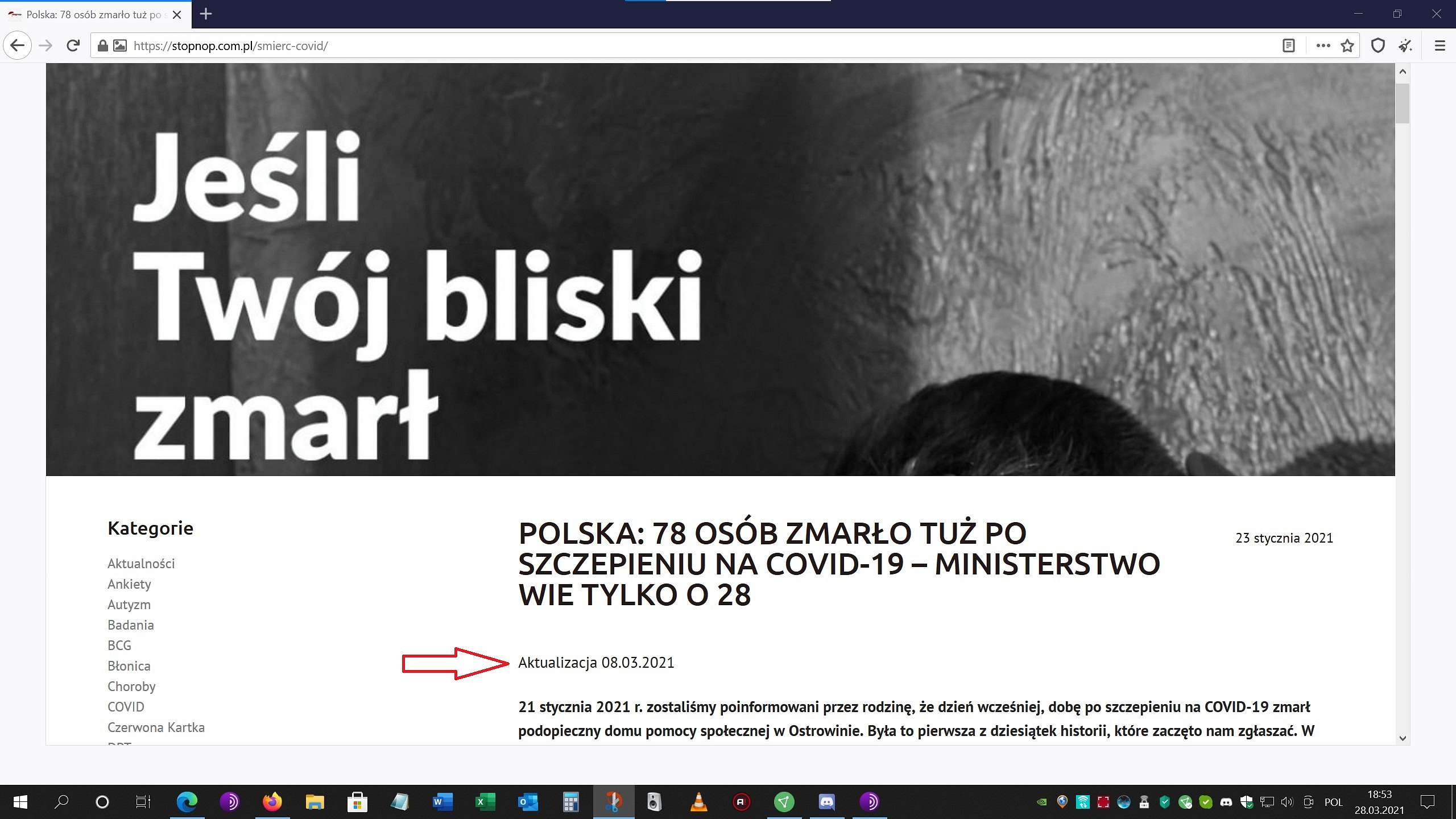Open the Action Center notifications
The image size is (1456, 819).
click(1427, 802)
